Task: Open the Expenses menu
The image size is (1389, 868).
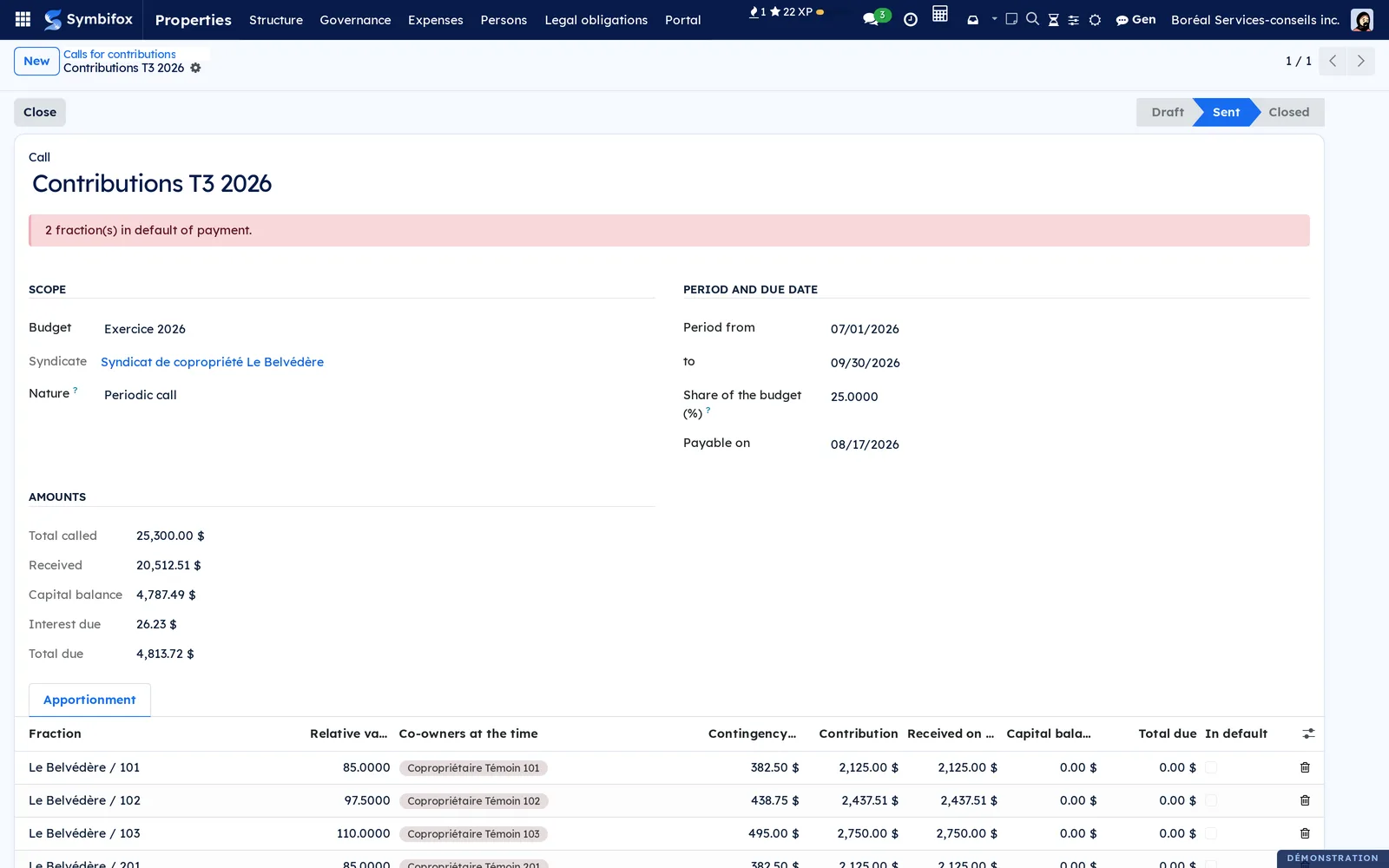Action: [x=436, y=19]
